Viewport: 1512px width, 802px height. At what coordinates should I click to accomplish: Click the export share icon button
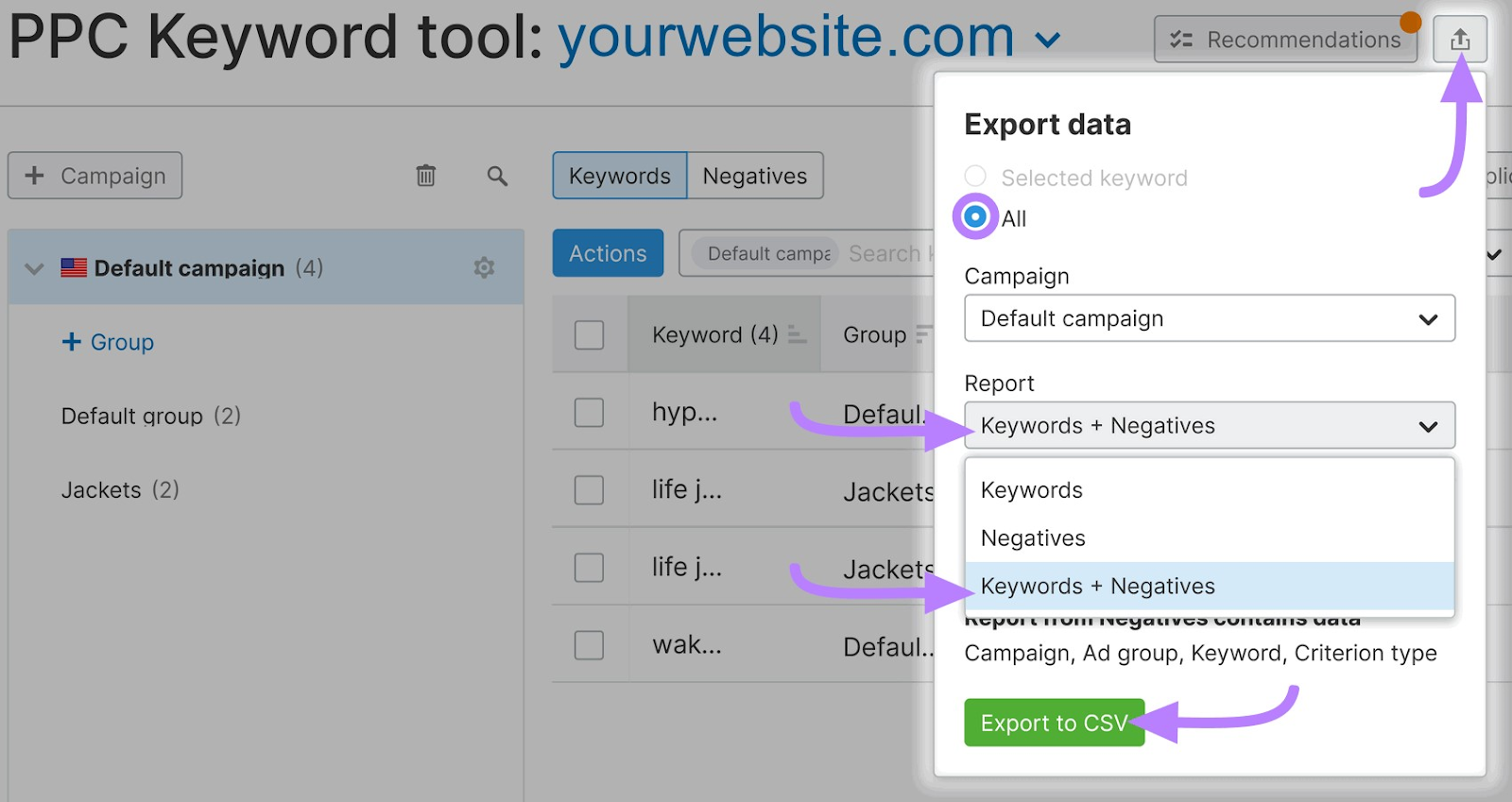click(x=1459, y=40)
